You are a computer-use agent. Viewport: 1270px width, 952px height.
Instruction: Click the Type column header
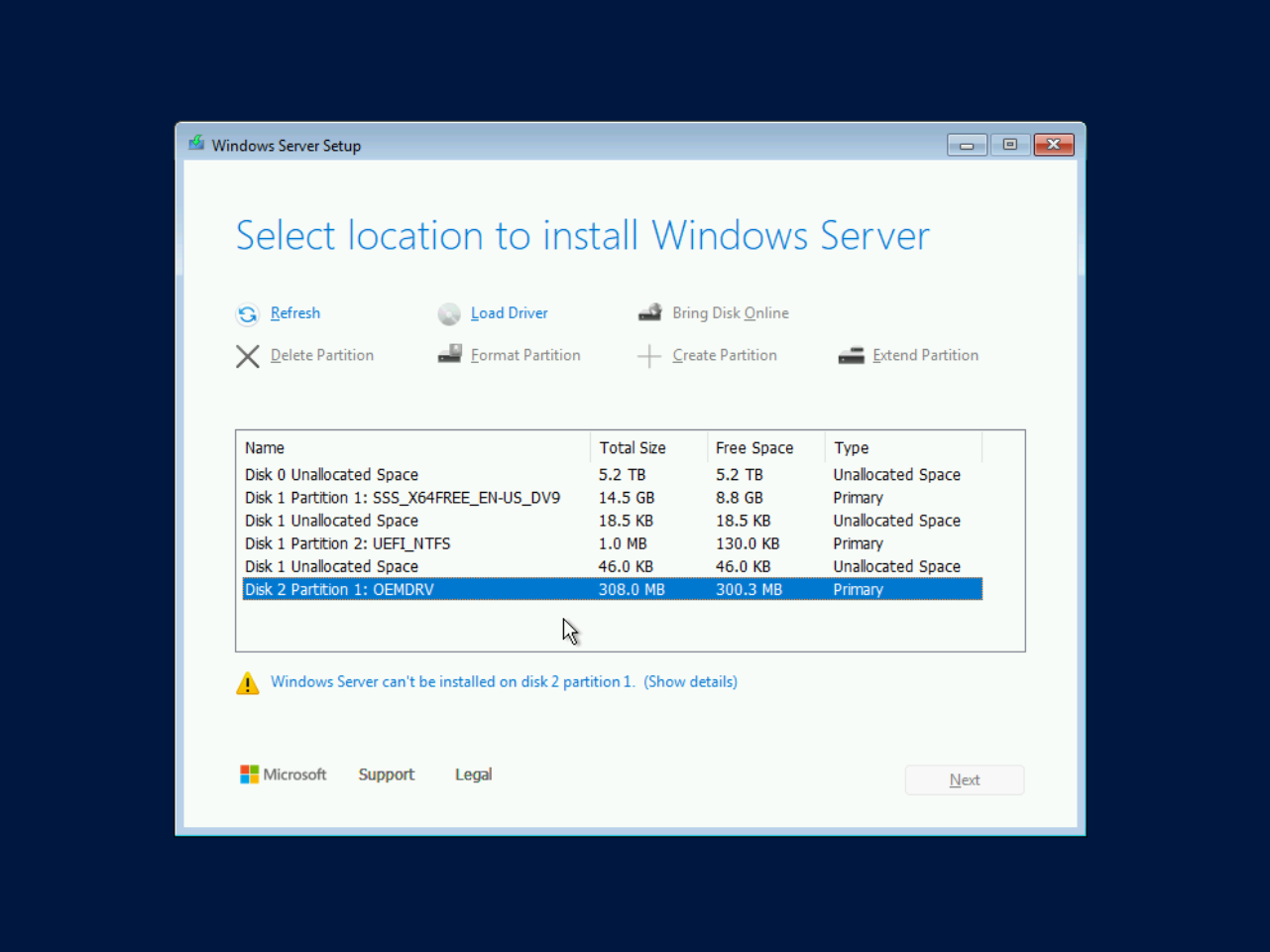click(x=904, y=448)
